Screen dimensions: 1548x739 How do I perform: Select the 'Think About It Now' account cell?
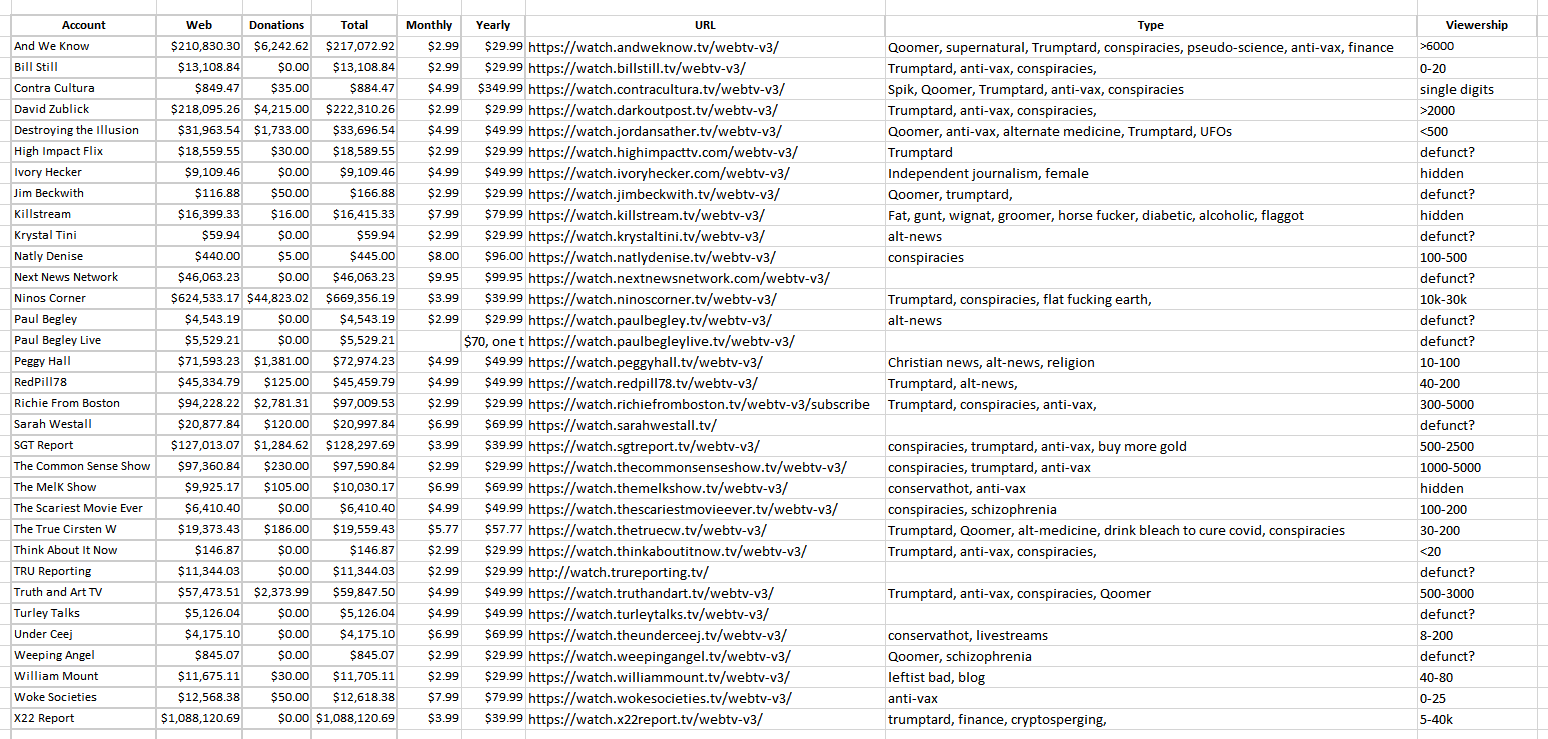(x=83, y=550)
